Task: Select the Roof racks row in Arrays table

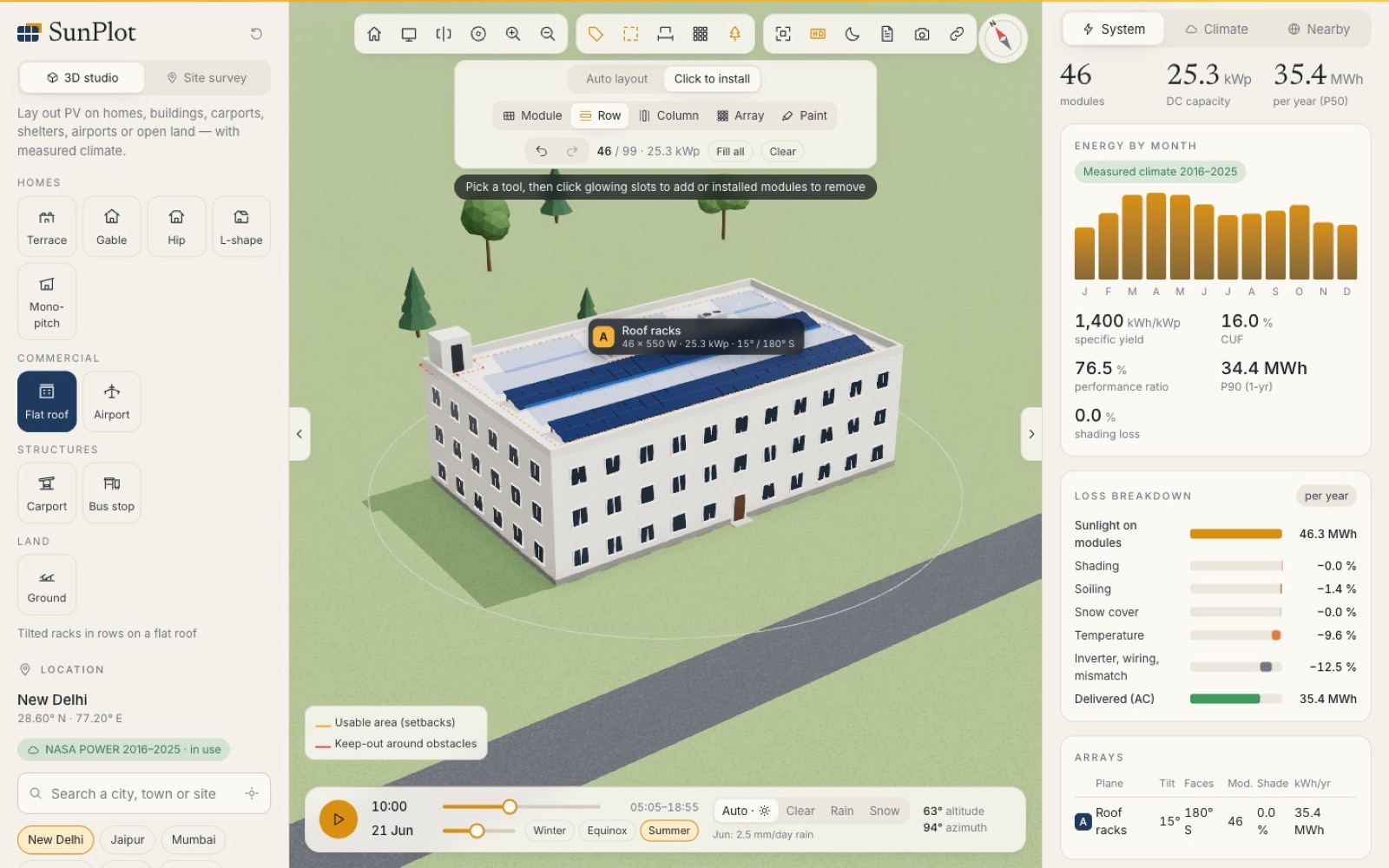Action: (1215, 821)
